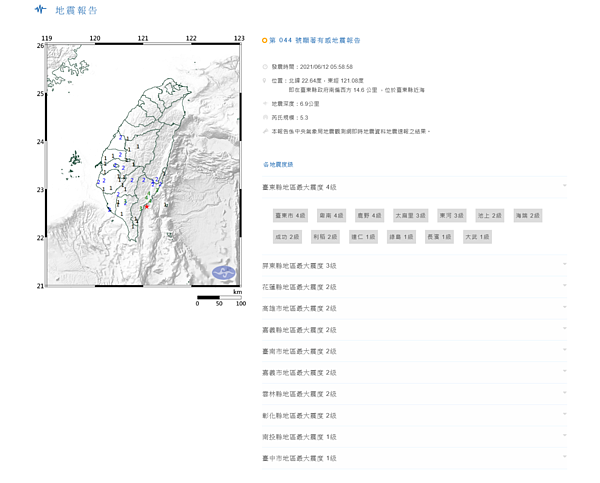The image size is (600, 483).
Task: Collapse the 臺東縣地區最大震度 4級 section
Action: (x=414, y=187)
